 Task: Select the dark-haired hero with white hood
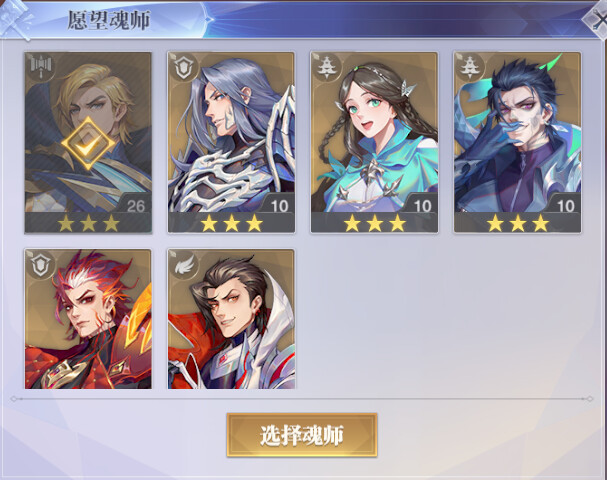pos(231,319)
